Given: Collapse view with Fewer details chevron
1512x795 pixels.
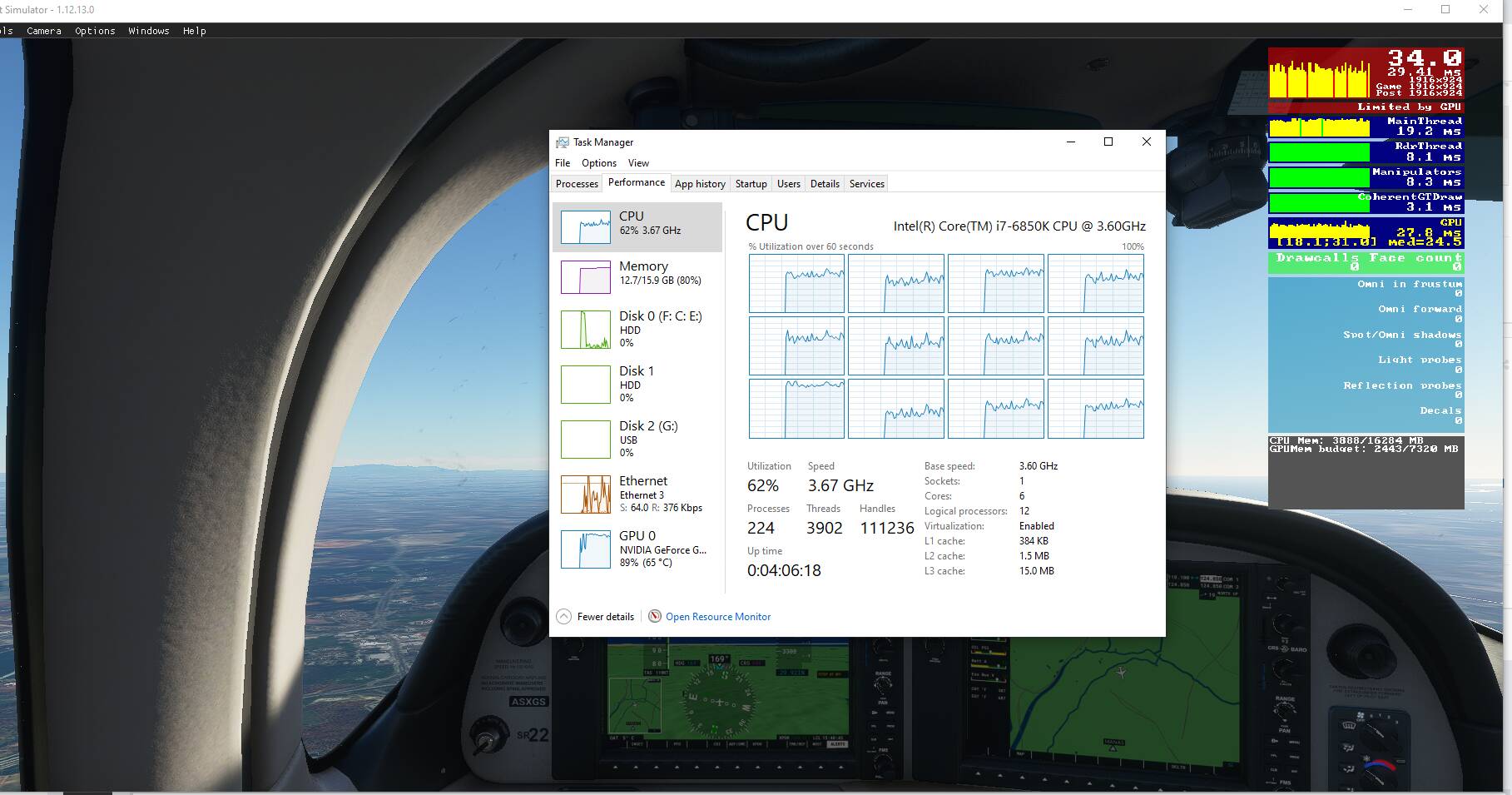Looking at the screenshot, I should [x=564, y=617].
